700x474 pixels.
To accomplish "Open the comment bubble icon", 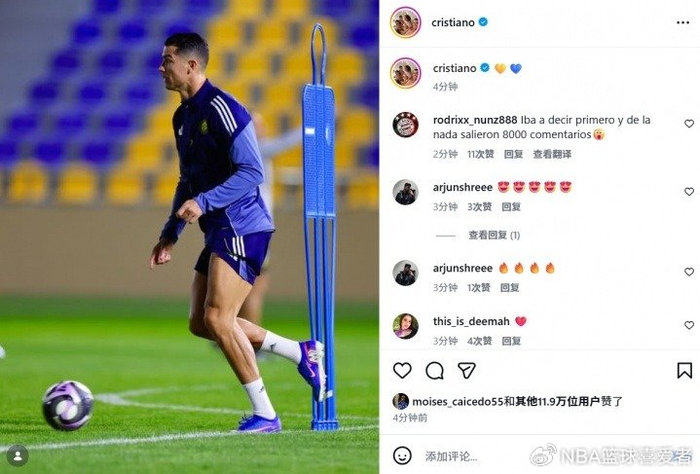I will click(434, 370).
